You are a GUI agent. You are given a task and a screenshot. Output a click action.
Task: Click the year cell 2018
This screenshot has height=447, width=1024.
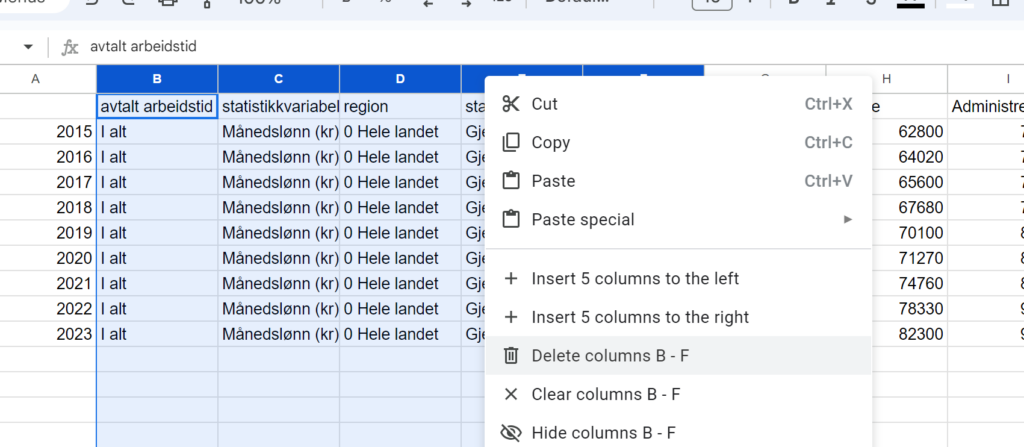(48, 208)
